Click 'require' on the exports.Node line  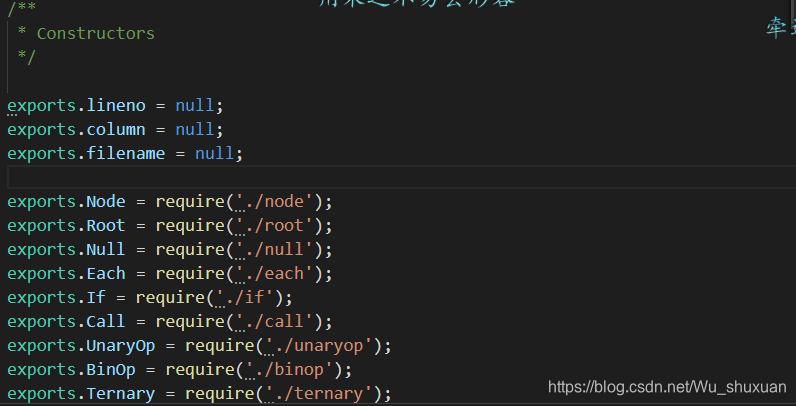[x=190, y=201]
